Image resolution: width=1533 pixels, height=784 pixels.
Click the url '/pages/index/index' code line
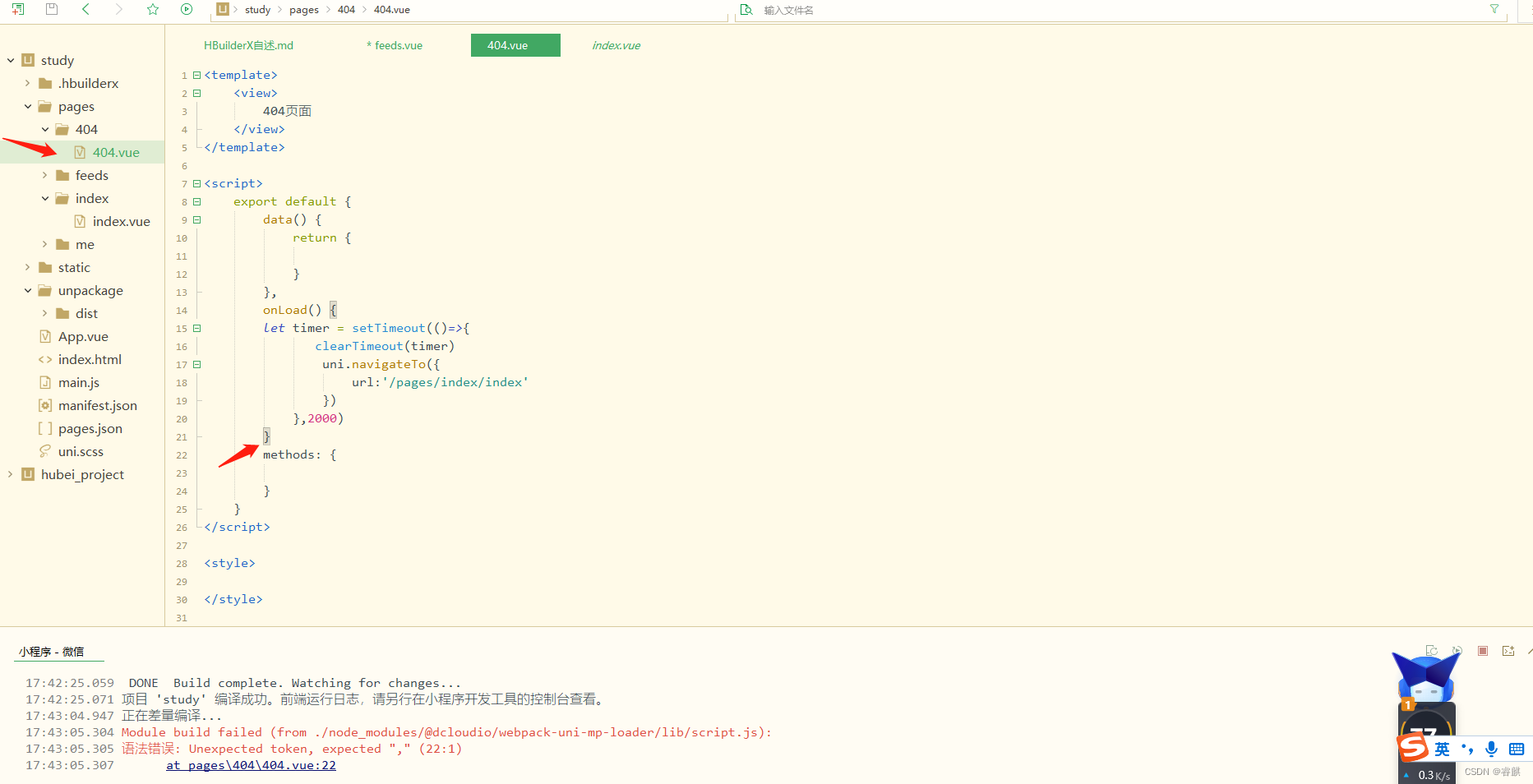point(440,382)
